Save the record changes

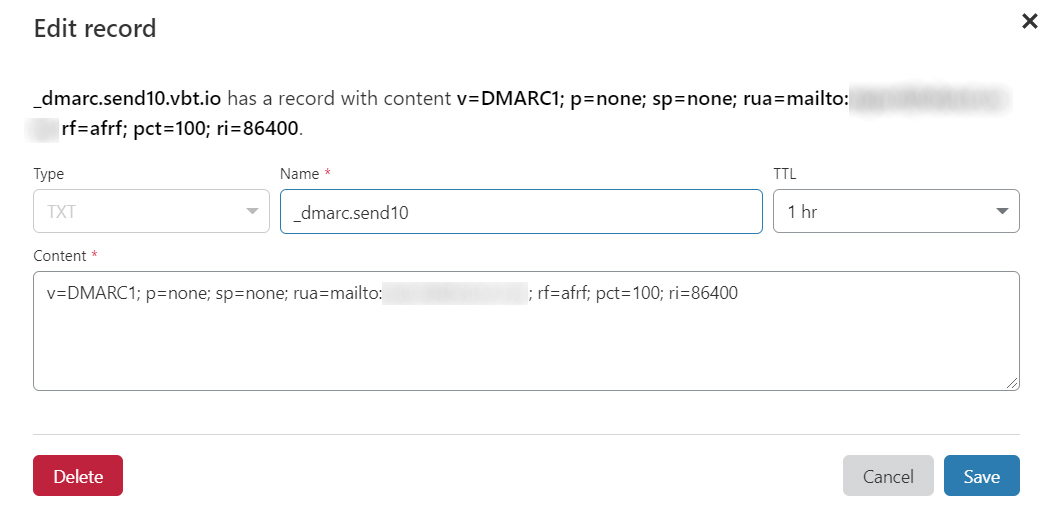point(981,476)
